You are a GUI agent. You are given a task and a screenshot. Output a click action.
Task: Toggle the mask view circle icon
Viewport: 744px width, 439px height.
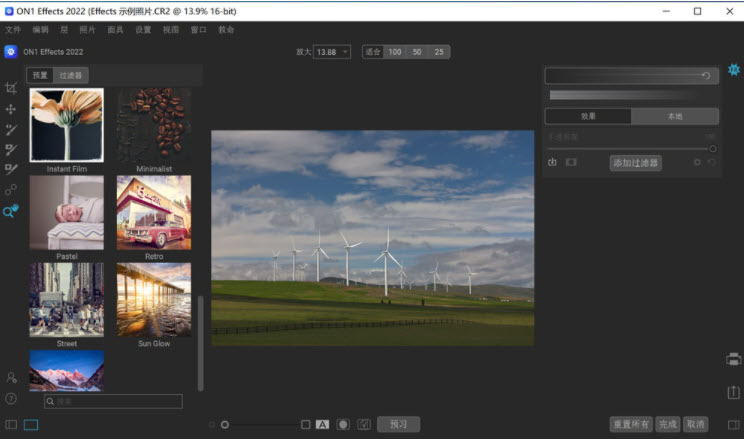[343, 424]
